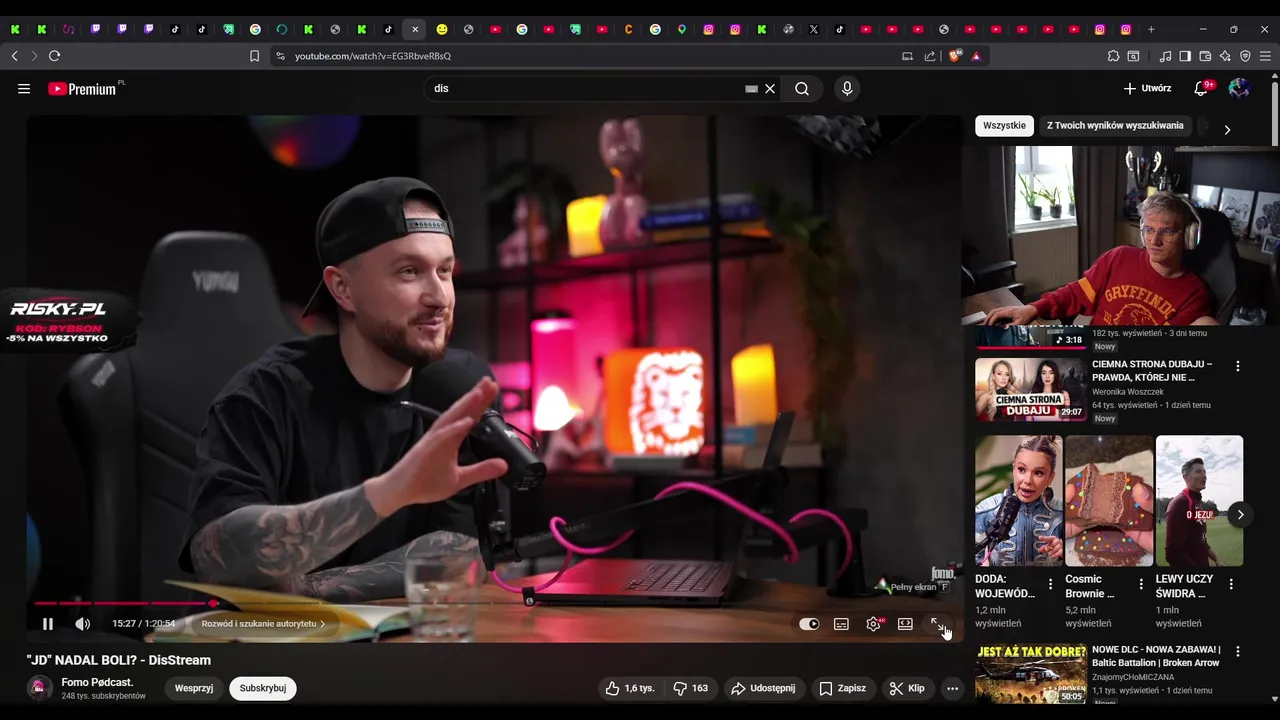Create a clip with Klip button
This screenshot has width=1280, height=720.
click(x=907, y=688)
